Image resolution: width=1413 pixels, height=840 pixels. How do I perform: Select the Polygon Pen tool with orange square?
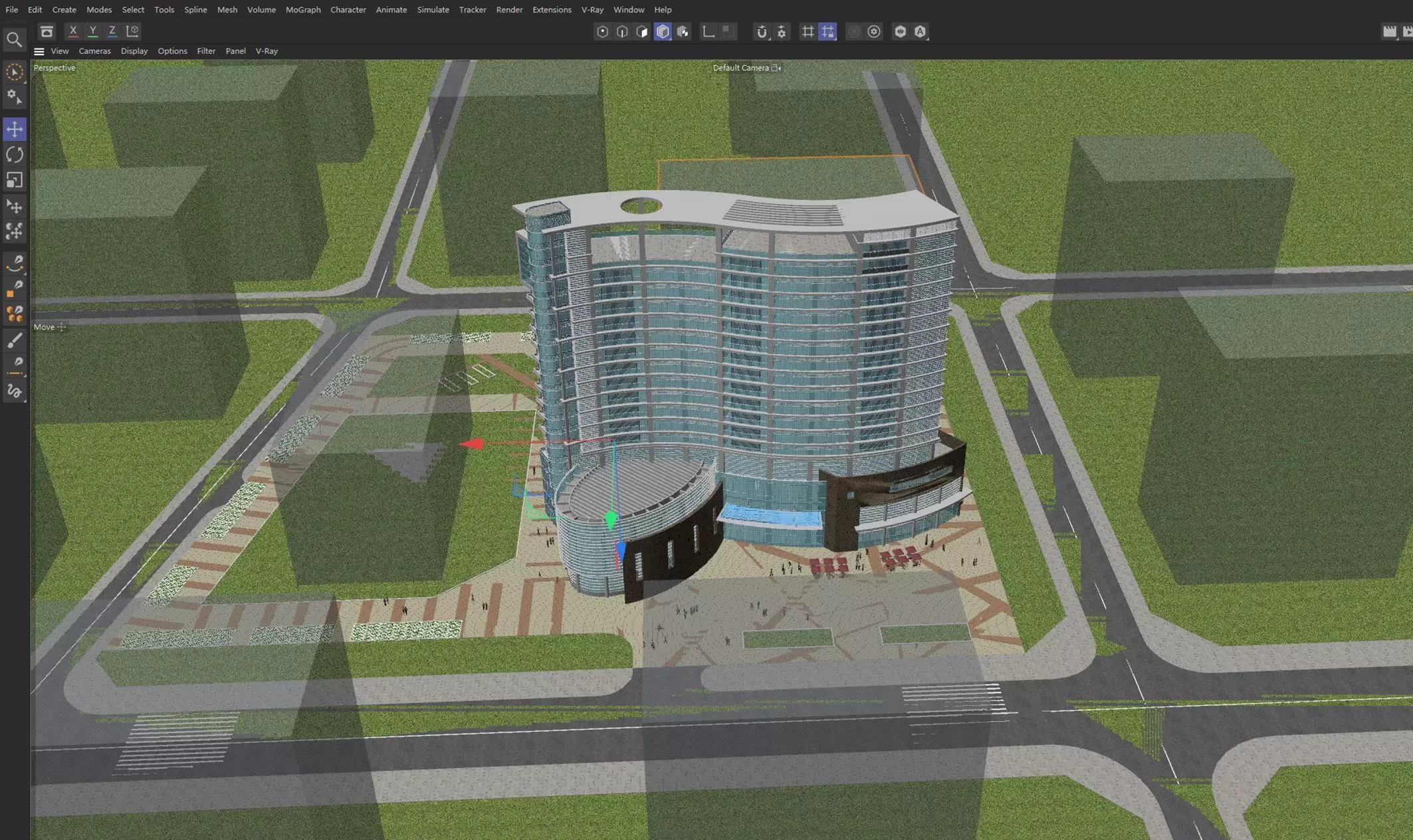(x=14, y=288)
